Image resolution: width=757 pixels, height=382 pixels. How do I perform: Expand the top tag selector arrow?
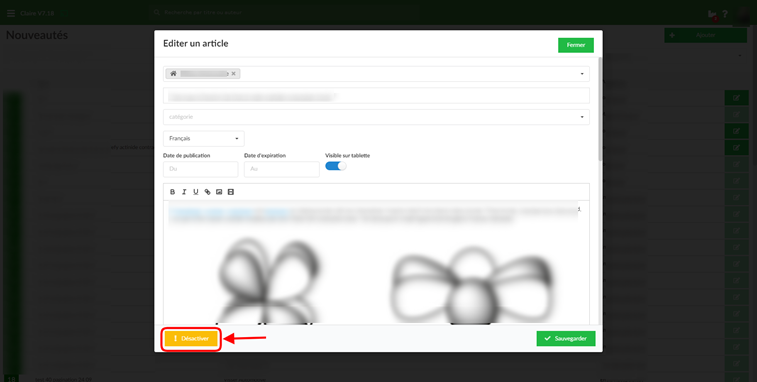(x=582, y=74)
